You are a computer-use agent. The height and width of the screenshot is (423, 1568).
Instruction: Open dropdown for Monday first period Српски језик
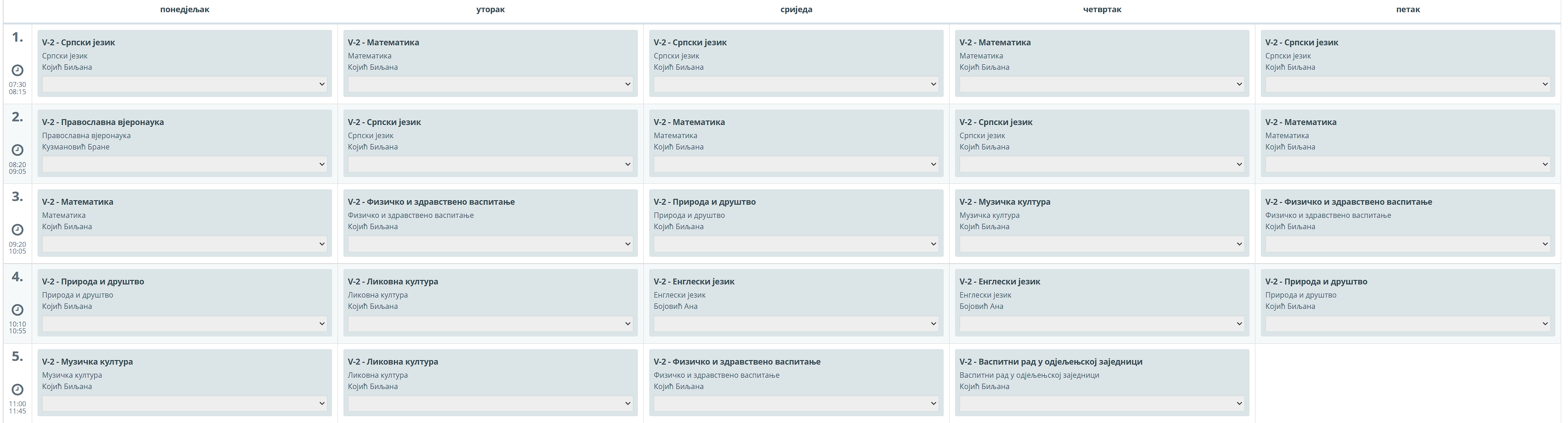(x=184, y=84)
